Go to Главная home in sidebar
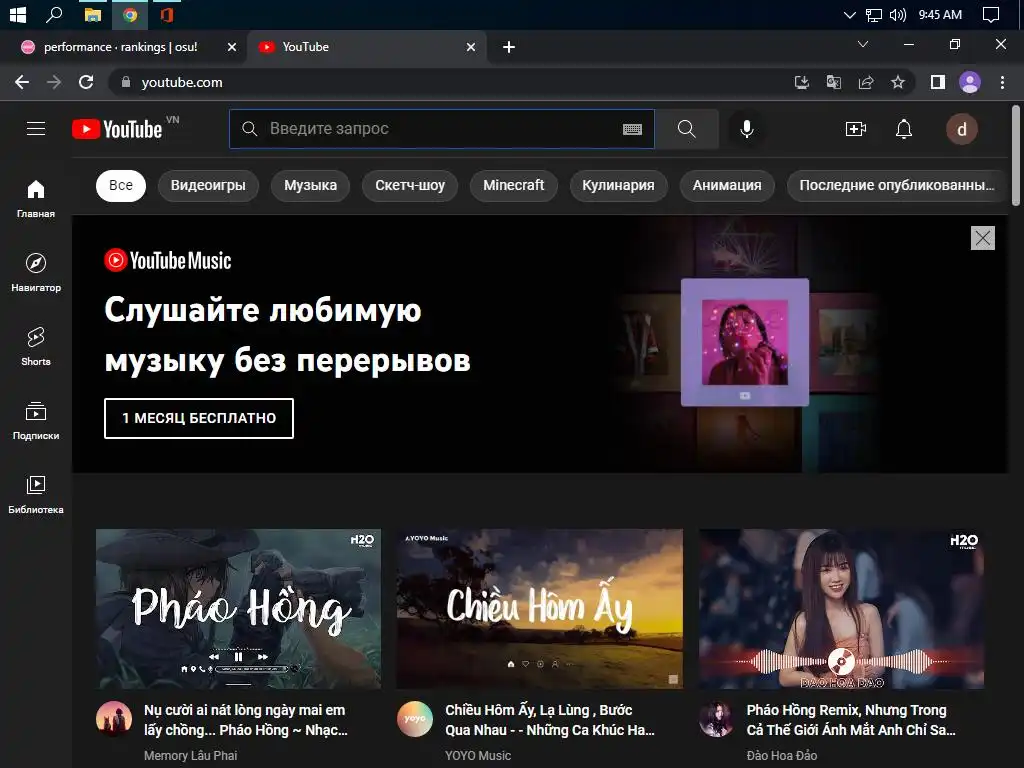This screenshot has height=768, width=1024. coord(36,199)
